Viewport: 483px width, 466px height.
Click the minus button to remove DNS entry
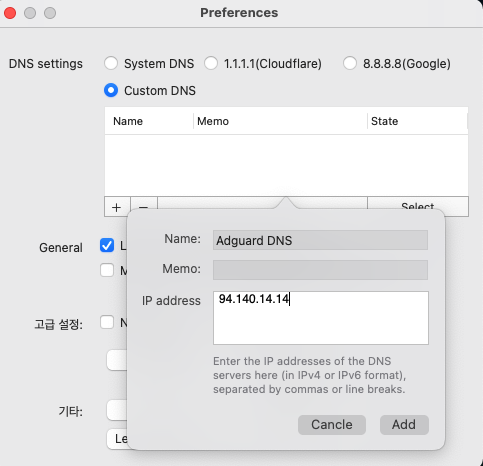pyautogui.click(x=144, y=204)
